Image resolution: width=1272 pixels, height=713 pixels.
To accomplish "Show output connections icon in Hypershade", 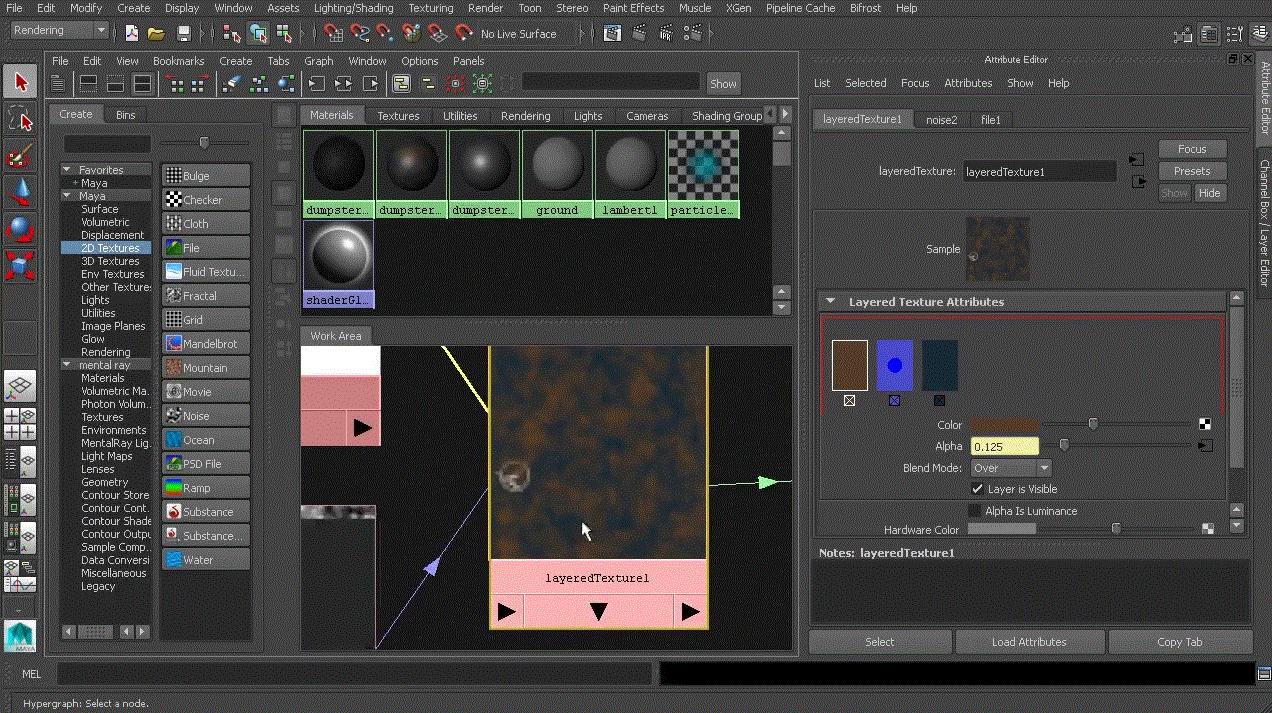I will 370,83.
